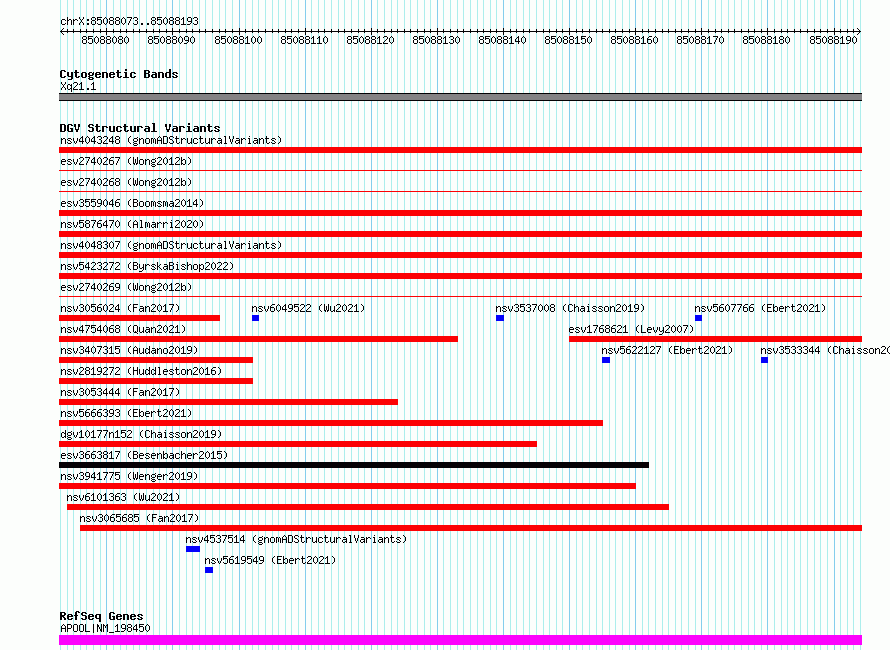Click the magenta APOOL gene bar
Viewport: 890px width, 650px height.
[460, 640]
